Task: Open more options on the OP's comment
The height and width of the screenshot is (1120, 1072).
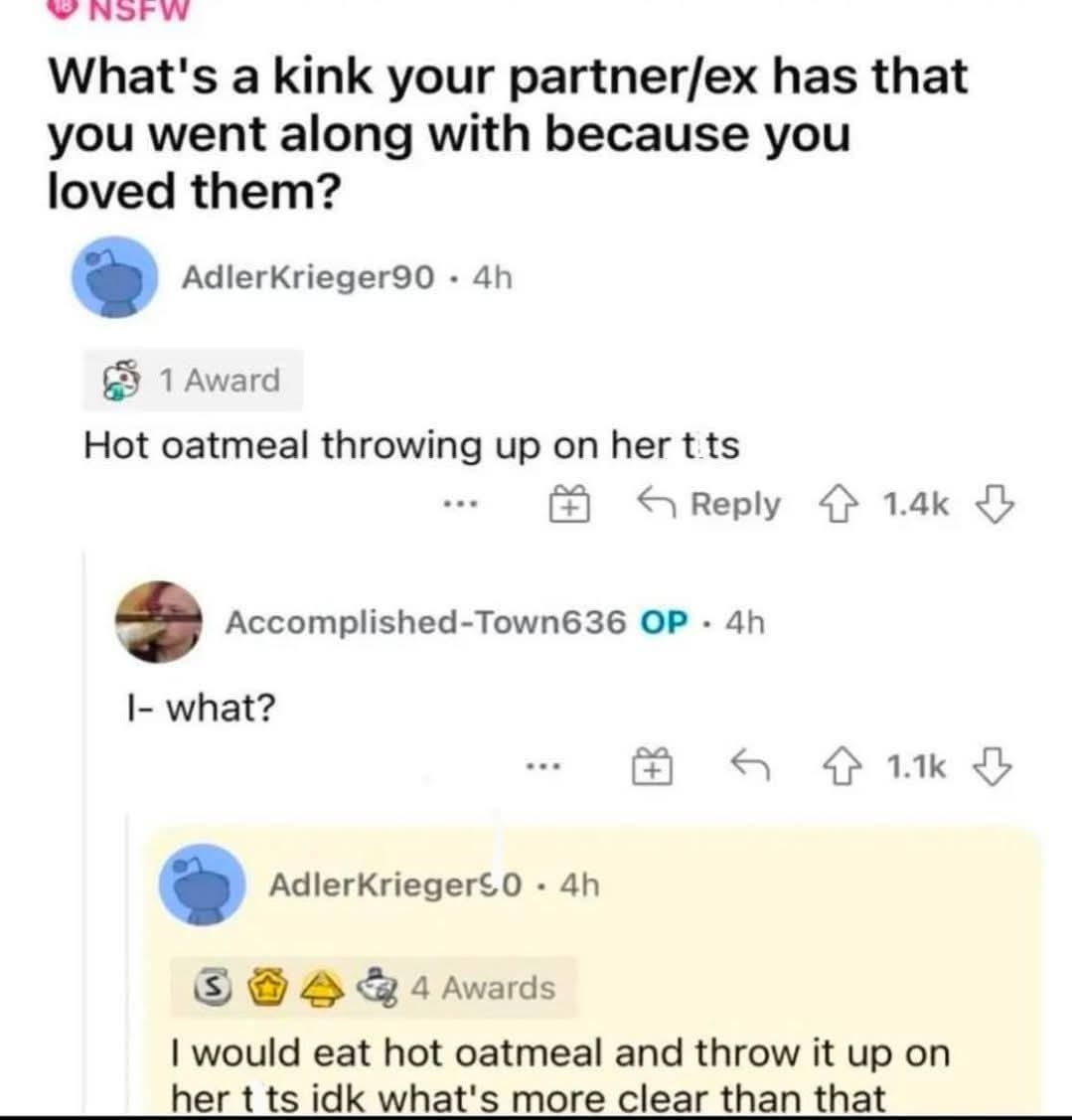Action: tap(543, 767)
